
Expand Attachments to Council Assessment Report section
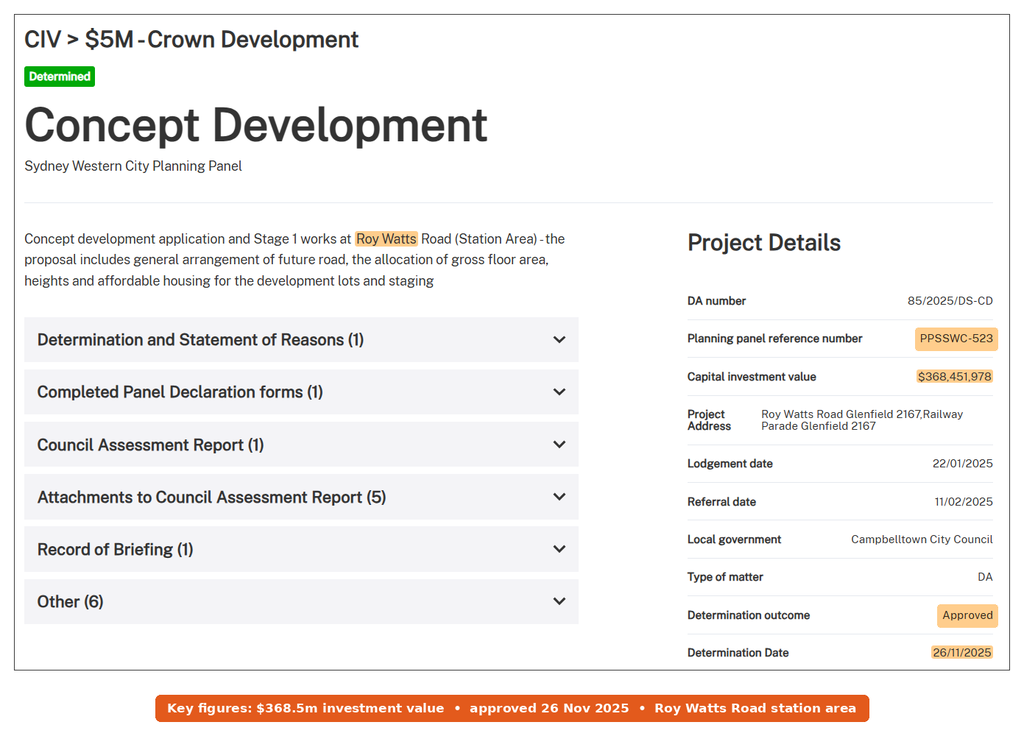(301, 497)
